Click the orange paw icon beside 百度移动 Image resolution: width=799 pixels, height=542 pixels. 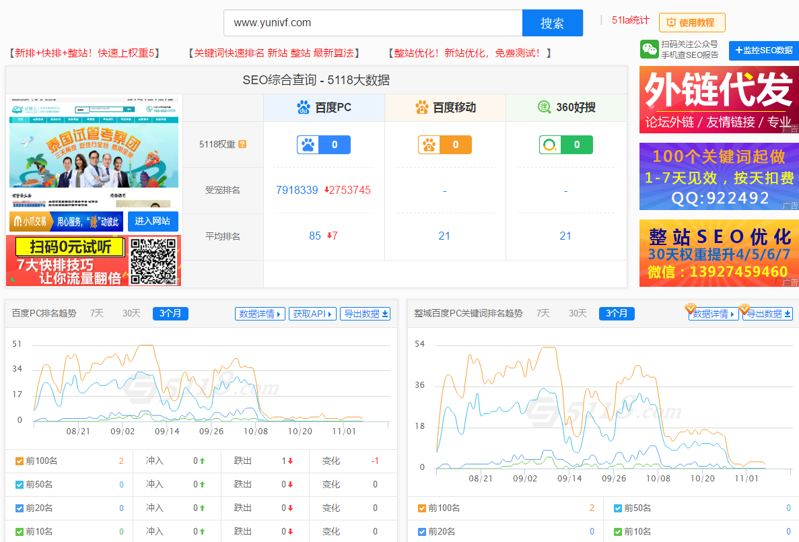(x=422, y=107)
